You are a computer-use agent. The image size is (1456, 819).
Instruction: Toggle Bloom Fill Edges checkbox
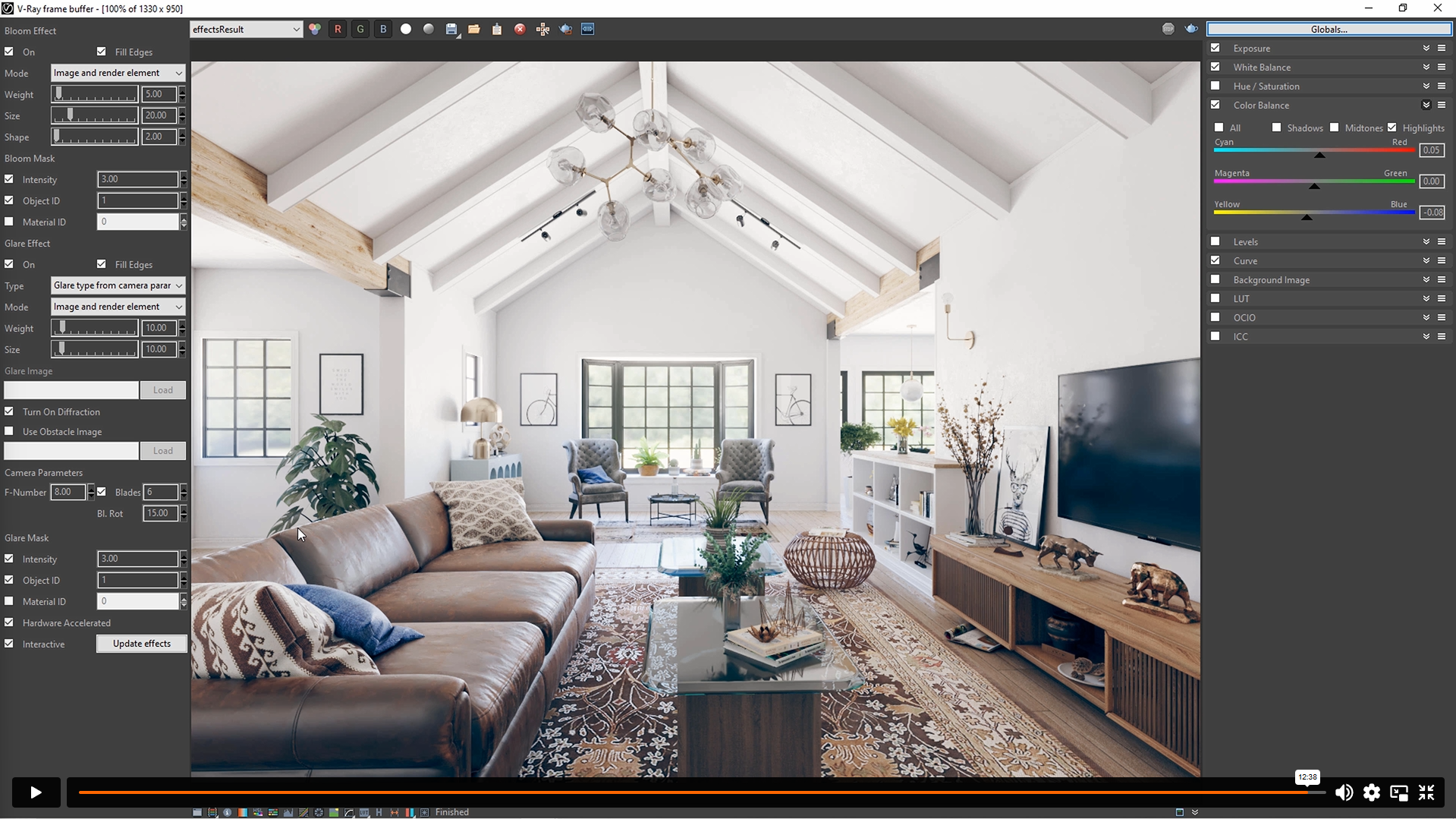(x=102, y=52)
